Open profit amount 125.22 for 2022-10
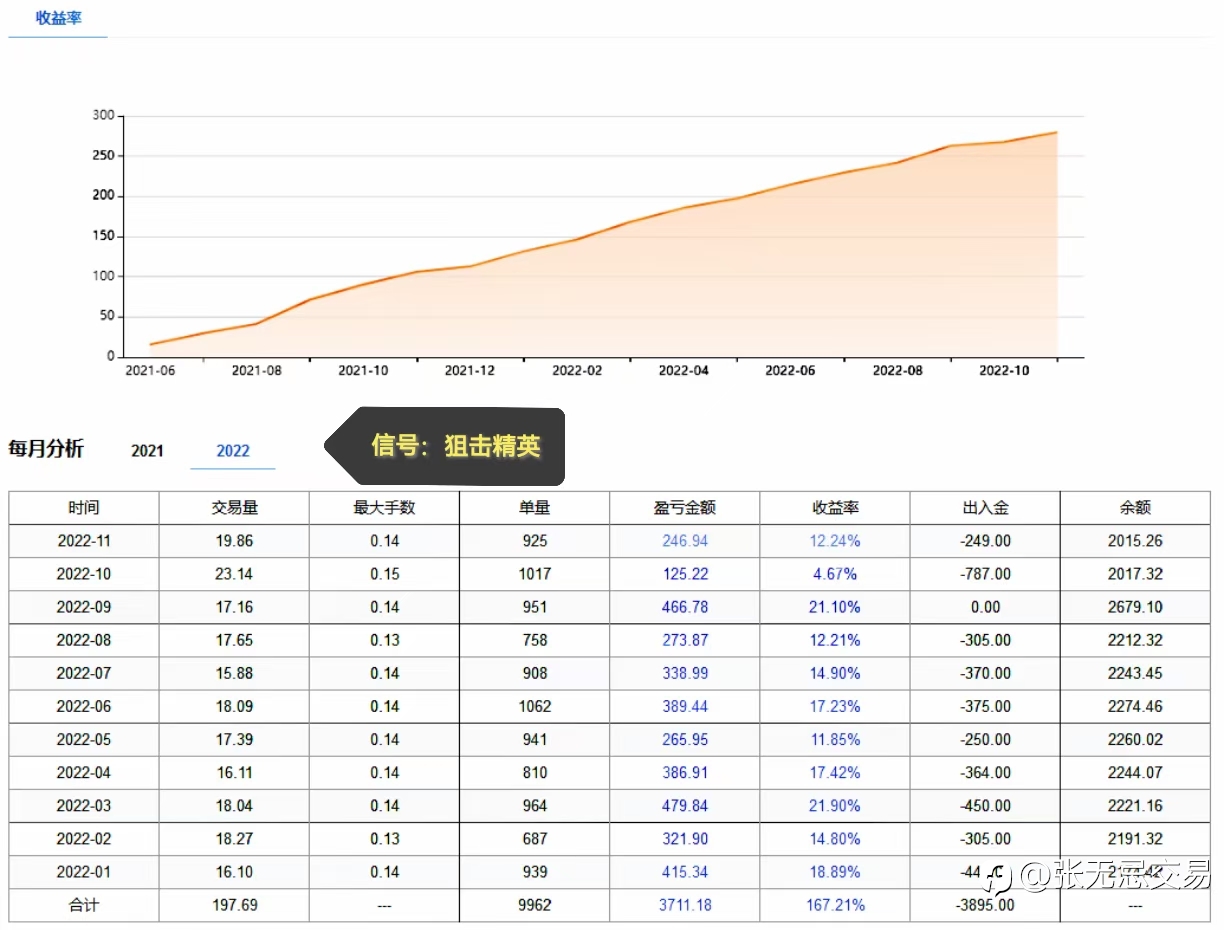Image resolution: width=1224 pixels, height=930 pixels. (685, 574)
